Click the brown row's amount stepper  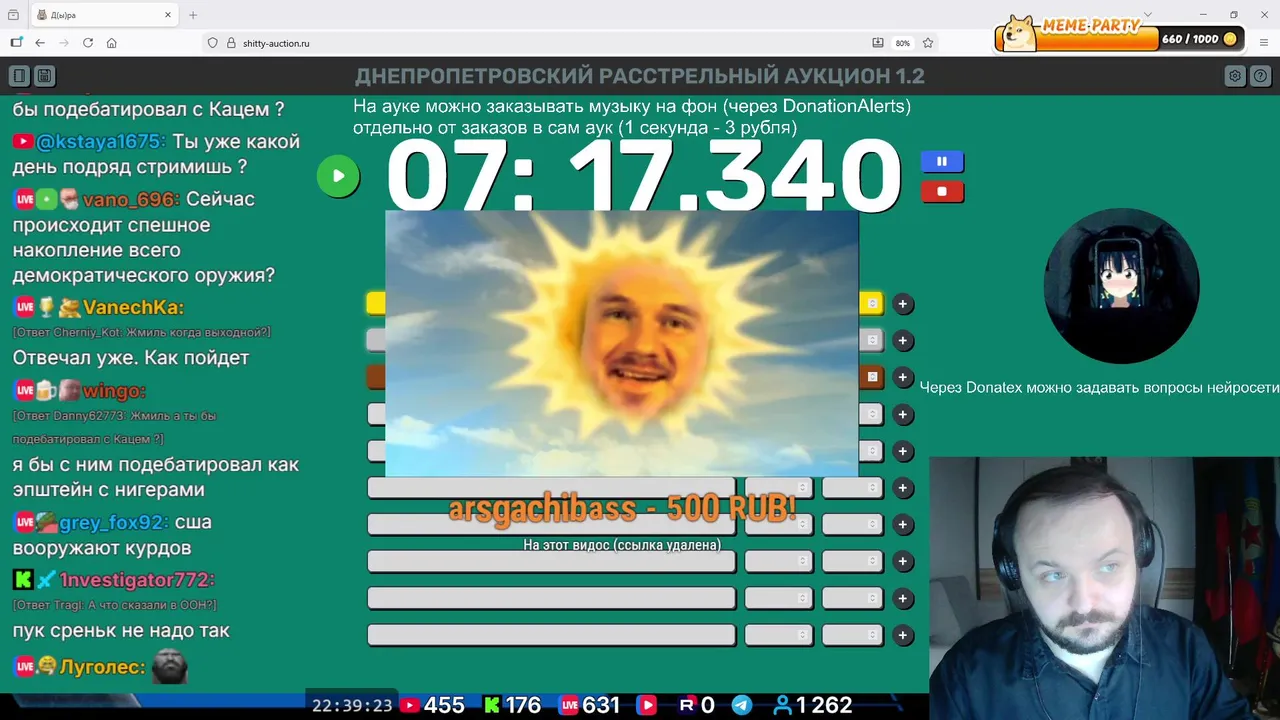pos(872,377)
